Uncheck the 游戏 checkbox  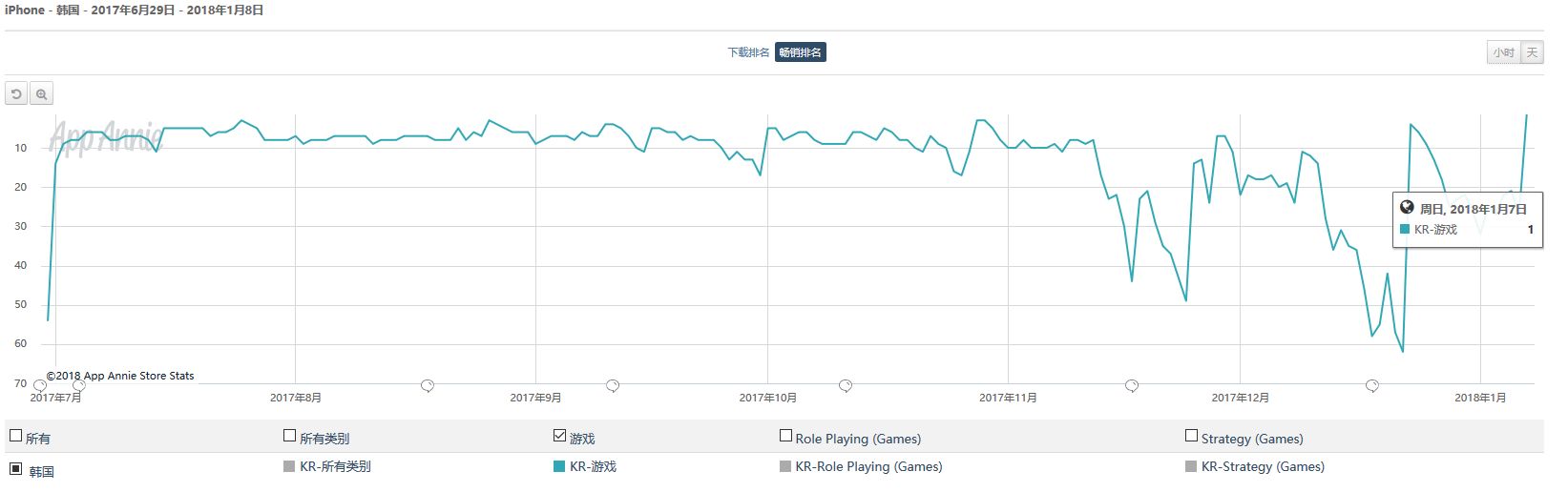(x=559, y=436)
